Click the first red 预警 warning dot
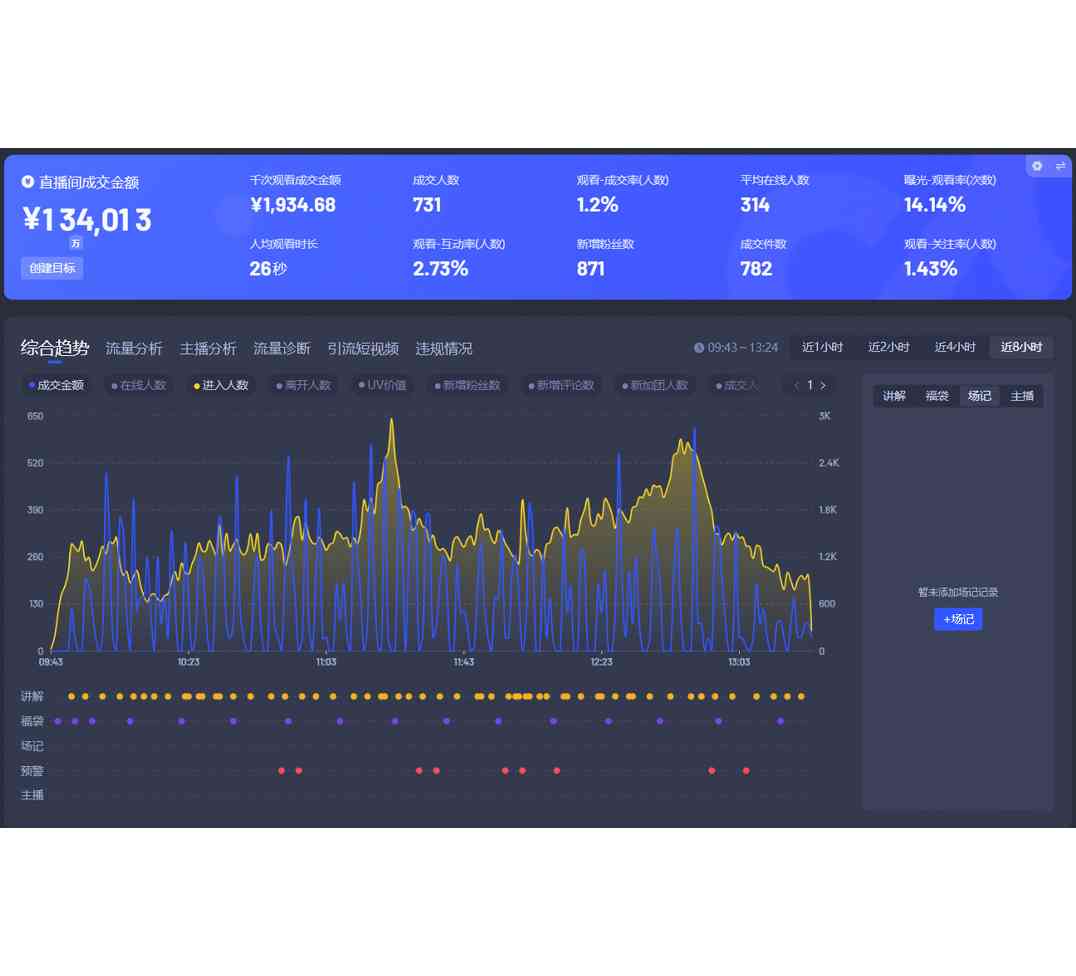 point(282,770)
